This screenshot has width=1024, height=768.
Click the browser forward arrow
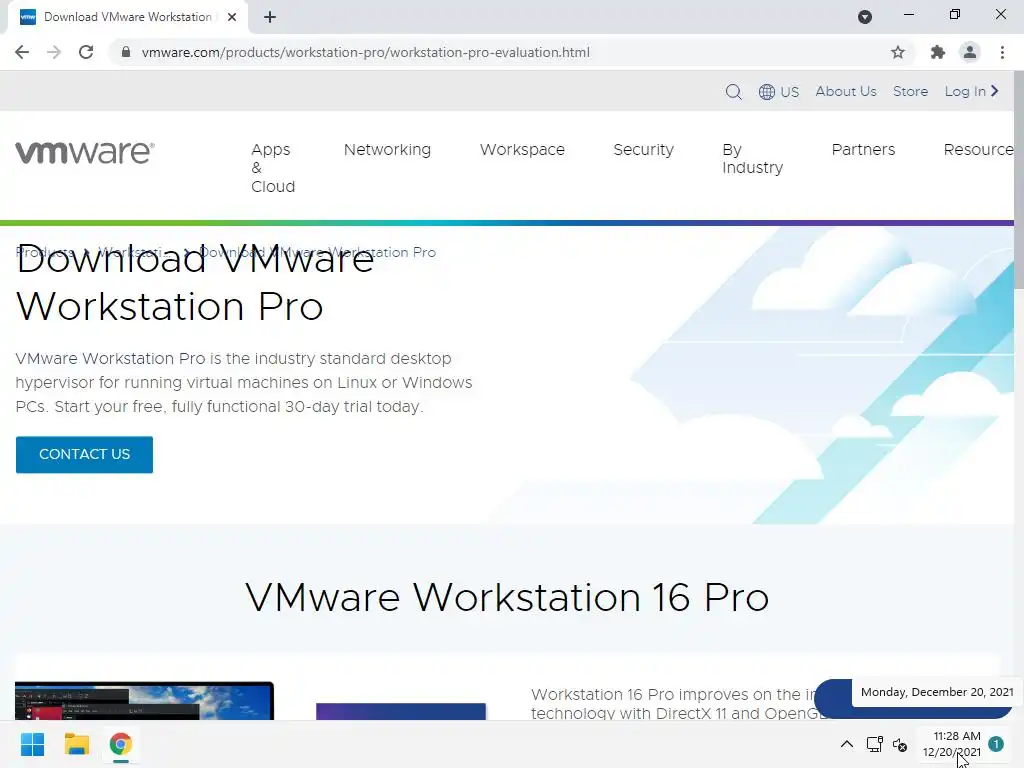tap(54, 52)
